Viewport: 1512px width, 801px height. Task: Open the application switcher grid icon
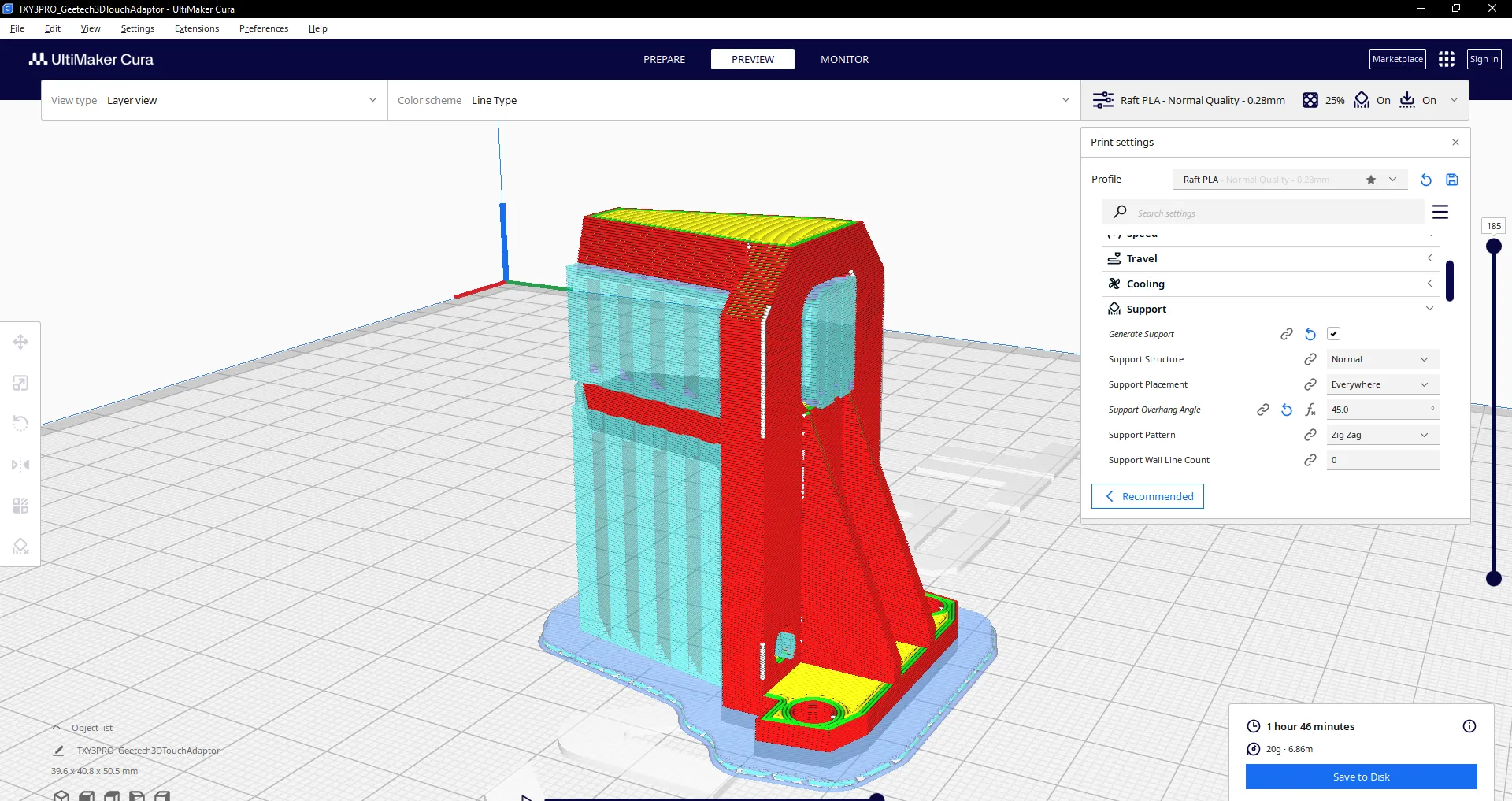1446,59
